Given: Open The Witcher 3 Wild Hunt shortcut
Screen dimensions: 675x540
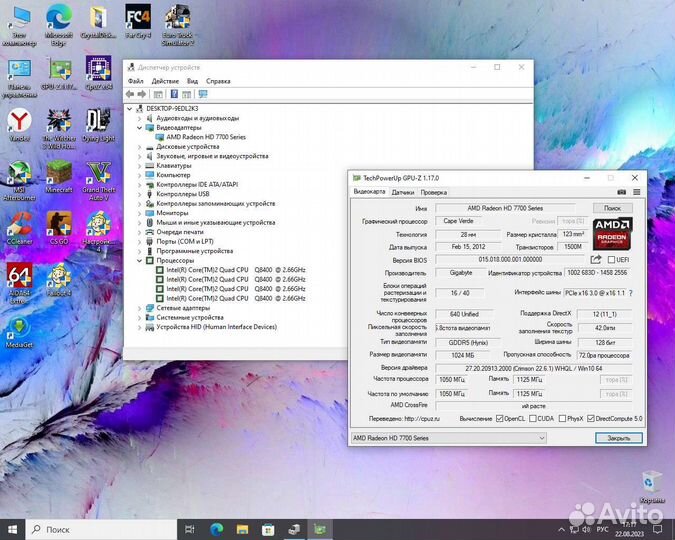Looking at the screenshot, I should click(59, 129).
